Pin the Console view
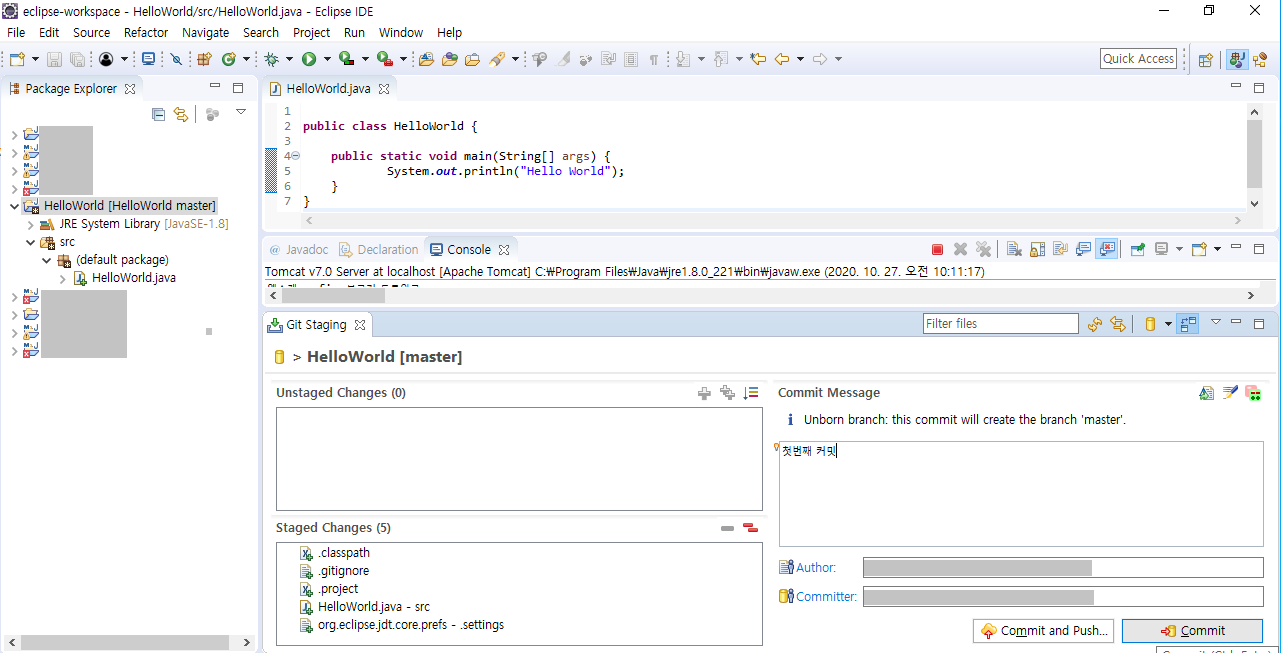 point(1138,249)
